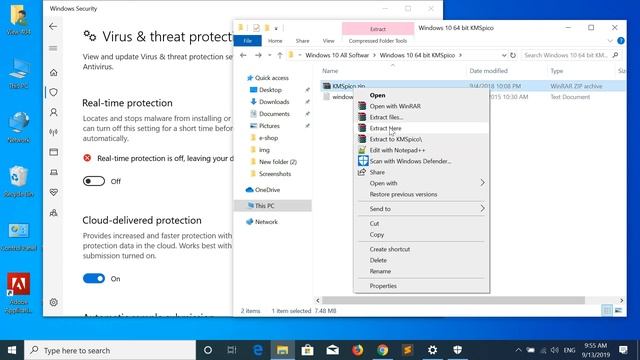Choose Edit with Notepad++
This screenshot has width=640, height=360.
(421, 150)
